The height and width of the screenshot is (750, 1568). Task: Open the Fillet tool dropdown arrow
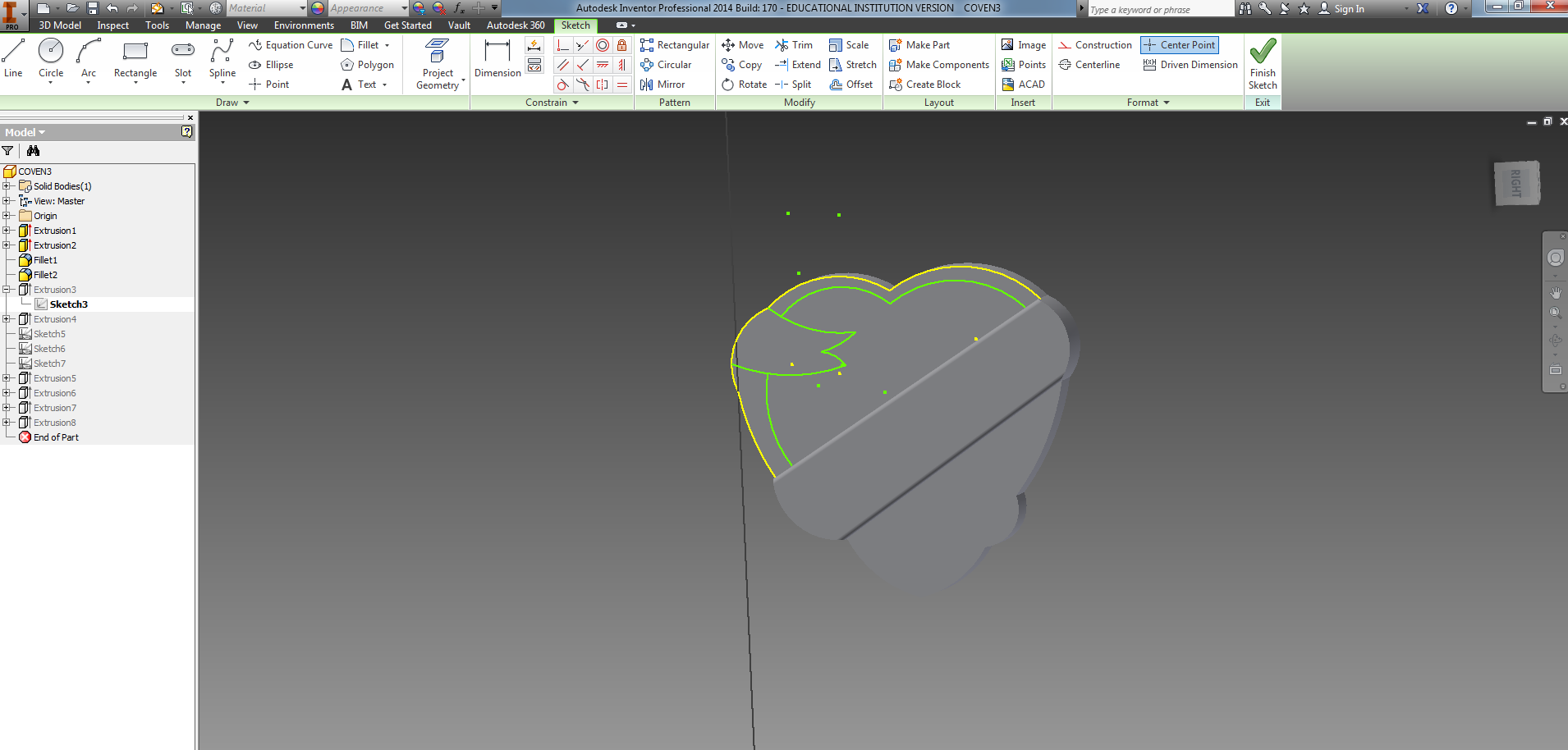coord(387,45)
